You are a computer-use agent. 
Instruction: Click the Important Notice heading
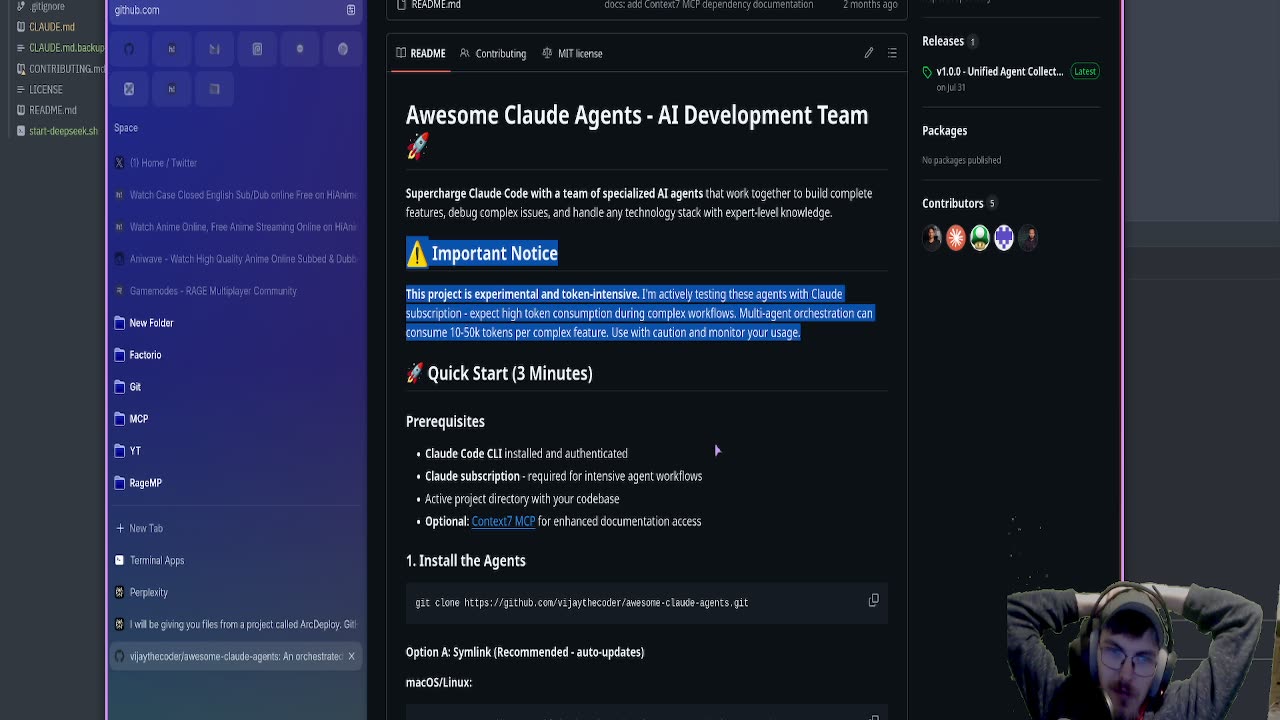[x=494, y=253]
